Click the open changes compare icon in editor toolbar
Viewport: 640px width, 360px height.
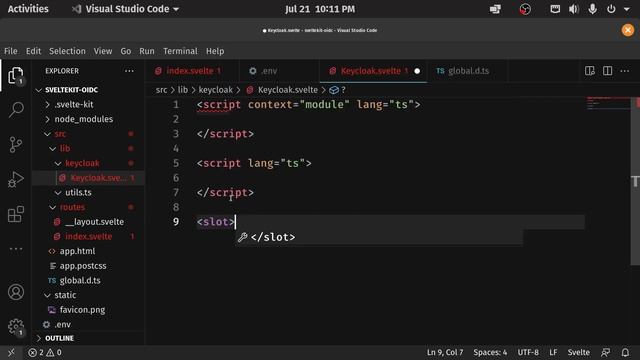(x=589, y=71)
